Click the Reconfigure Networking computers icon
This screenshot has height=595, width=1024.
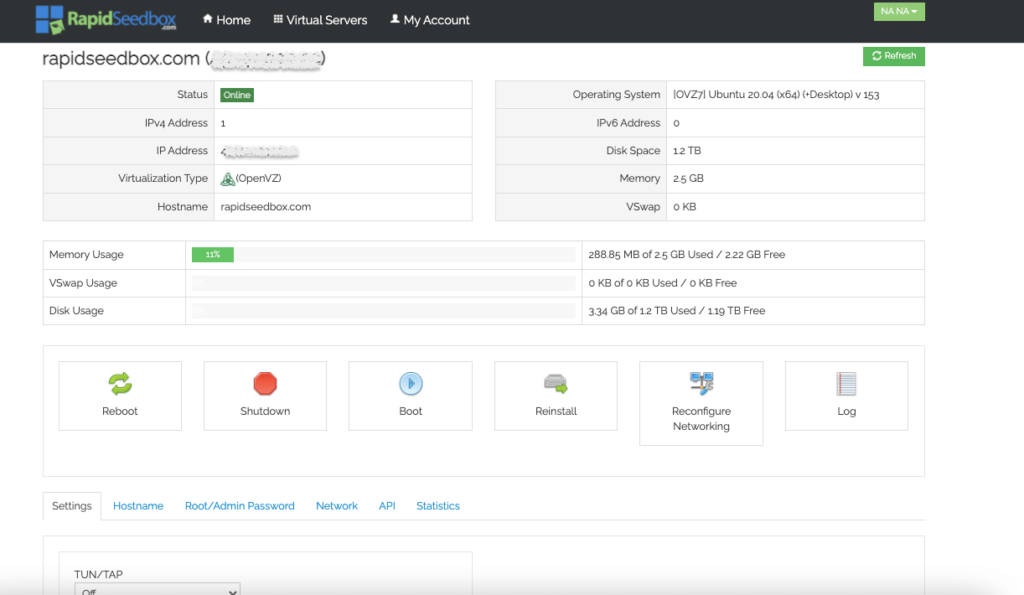click(701, 384)
